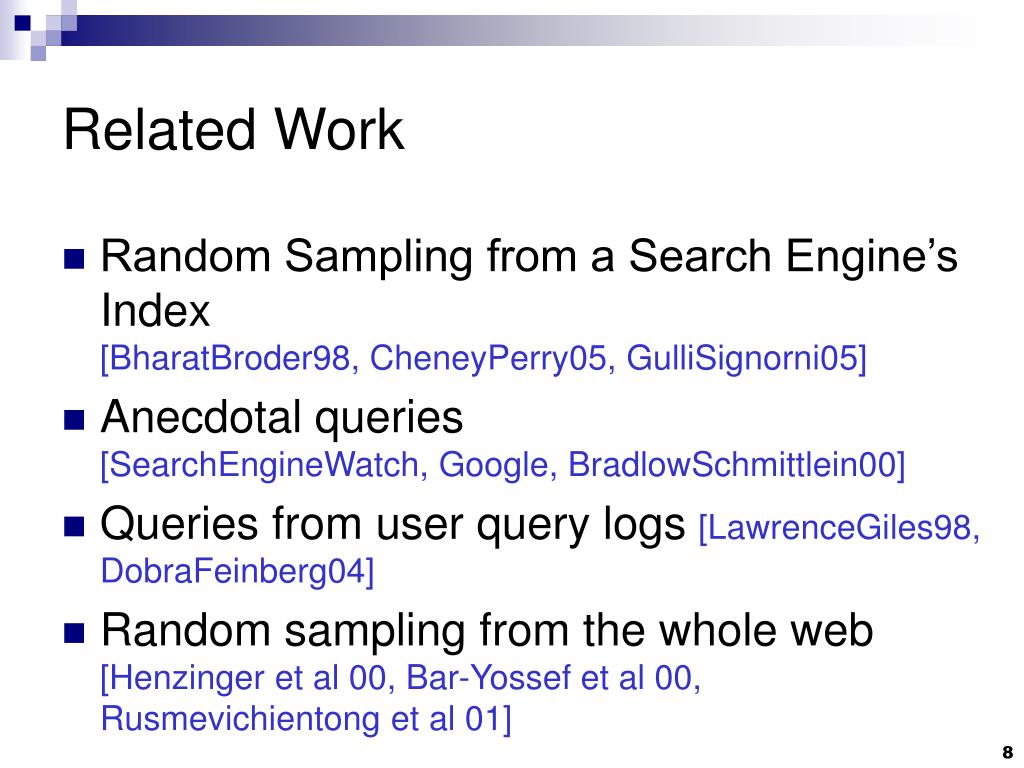Click the bullet square beside Random Sampling from a Search Engine's Index

[x=74, y=259]
